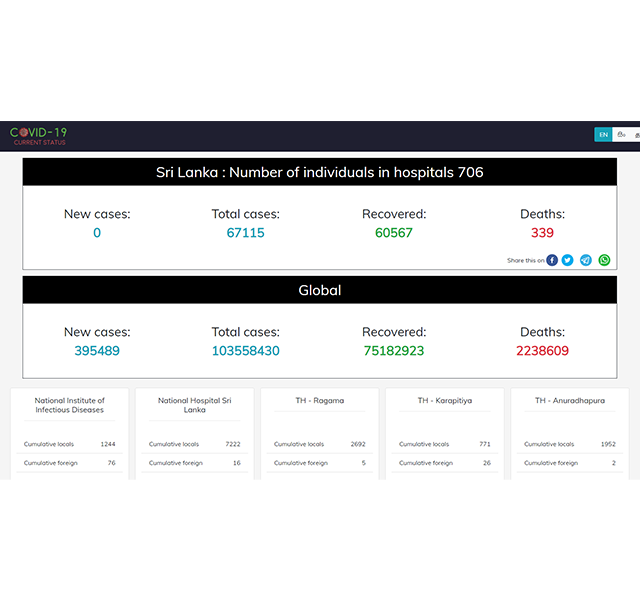Image resolution: width=640 pixels, height=600 pixels.
Task: Click cumulative locals value 7222
Action: [233, 444]
